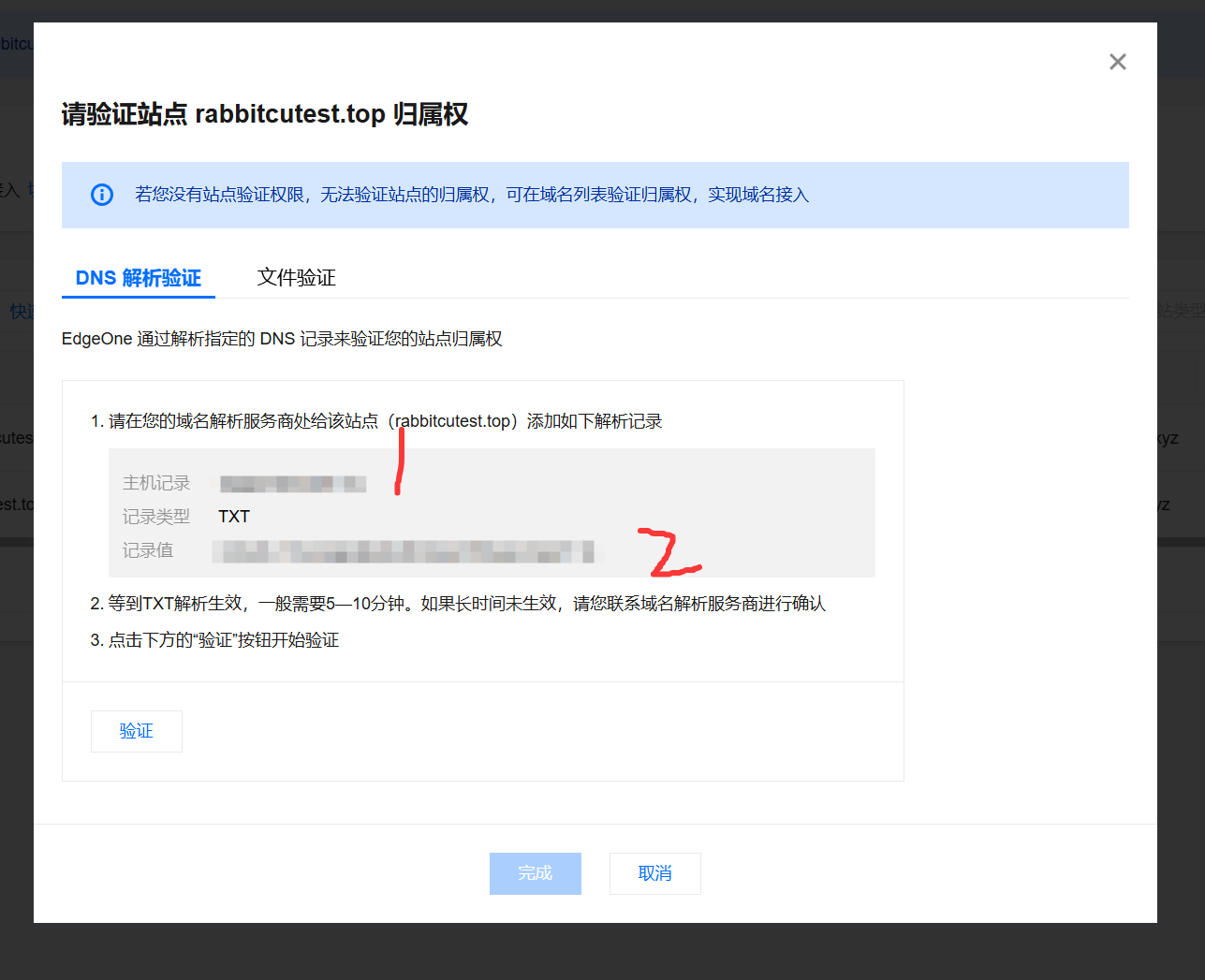Close the site ownership verification dialog
This screenshot has height=980, width=1205.
[1117, 62]
